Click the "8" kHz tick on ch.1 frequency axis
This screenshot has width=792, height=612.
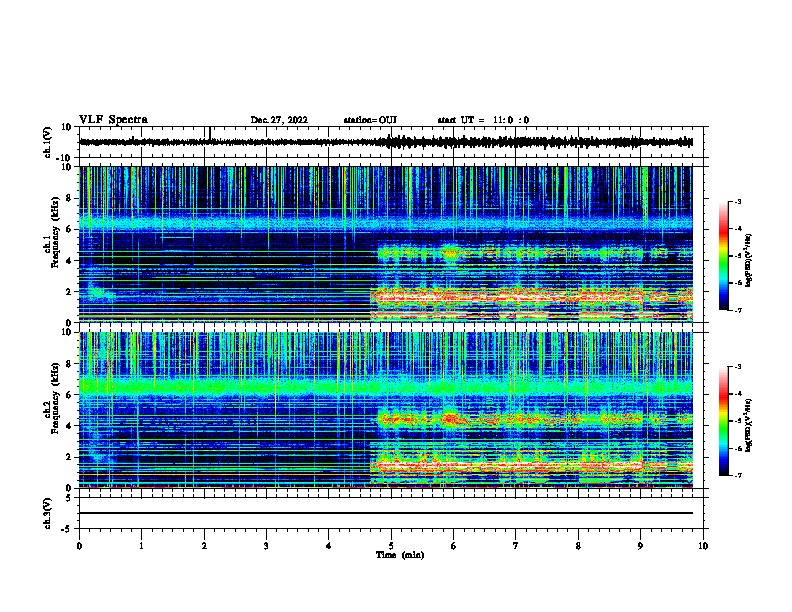70,198
